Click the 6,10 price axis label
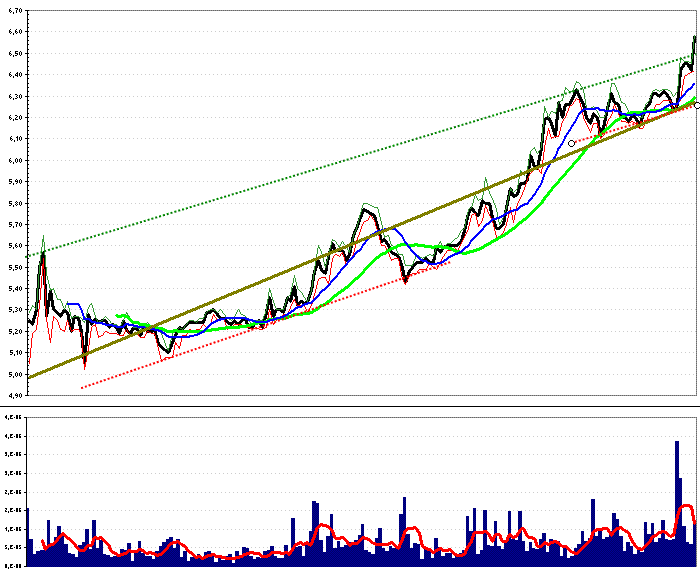The height and width of the screenshot is (575, 700). point(15,139)
